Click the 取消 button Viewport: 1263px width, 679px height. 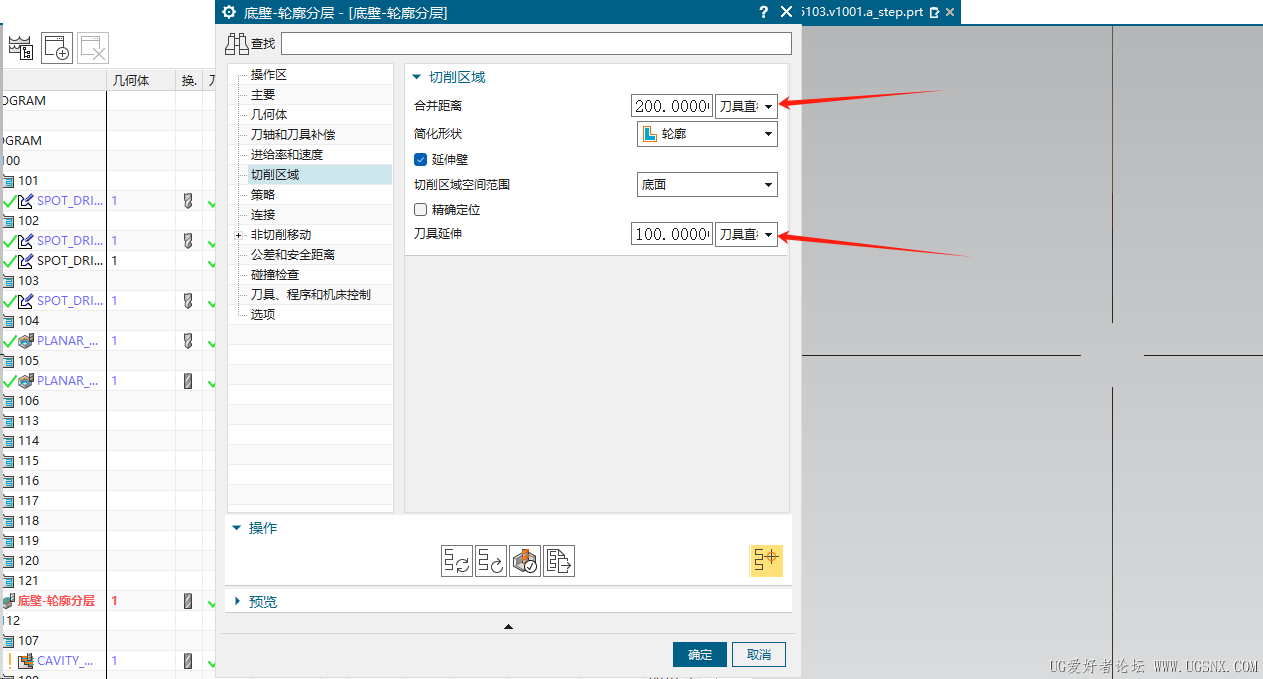click(x=759, y=654)
